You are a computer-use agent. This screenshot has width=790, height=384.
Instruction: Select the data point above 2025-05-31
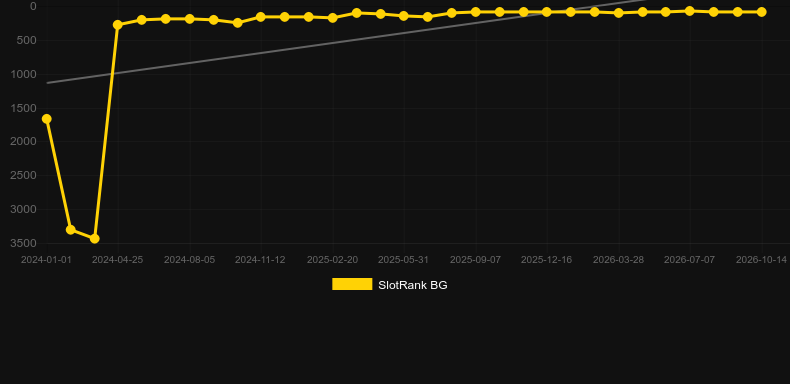(404, 16)
